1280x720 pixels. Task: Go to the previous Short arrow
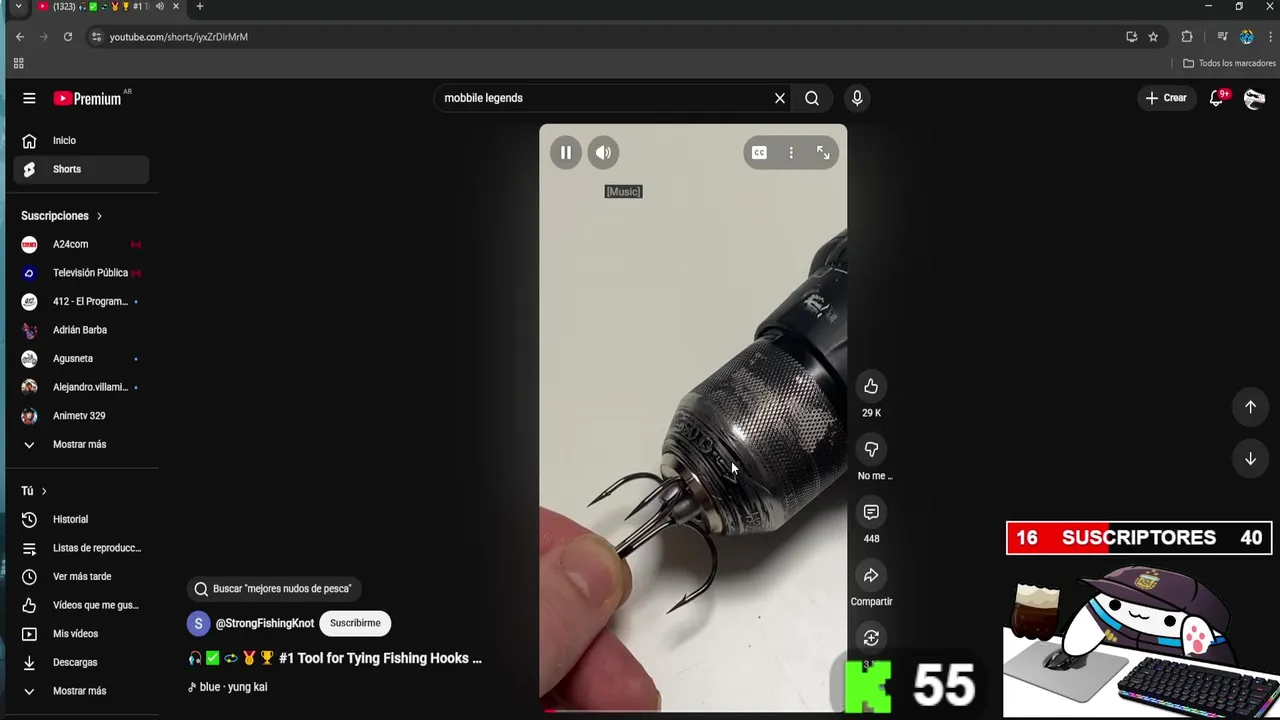coord(1250,407)
